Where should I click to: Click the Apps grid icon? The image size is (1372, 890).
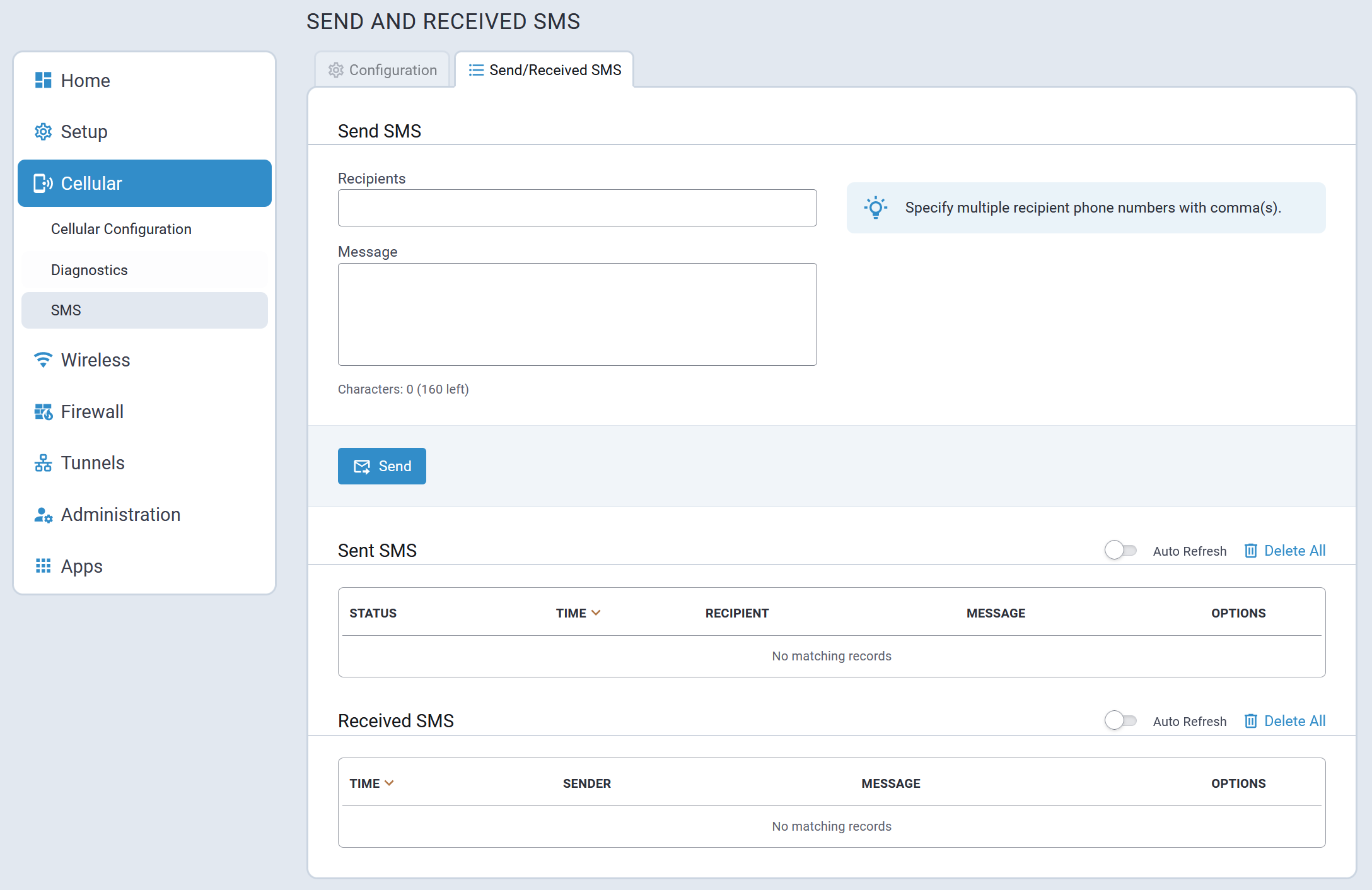coord(43,566)
